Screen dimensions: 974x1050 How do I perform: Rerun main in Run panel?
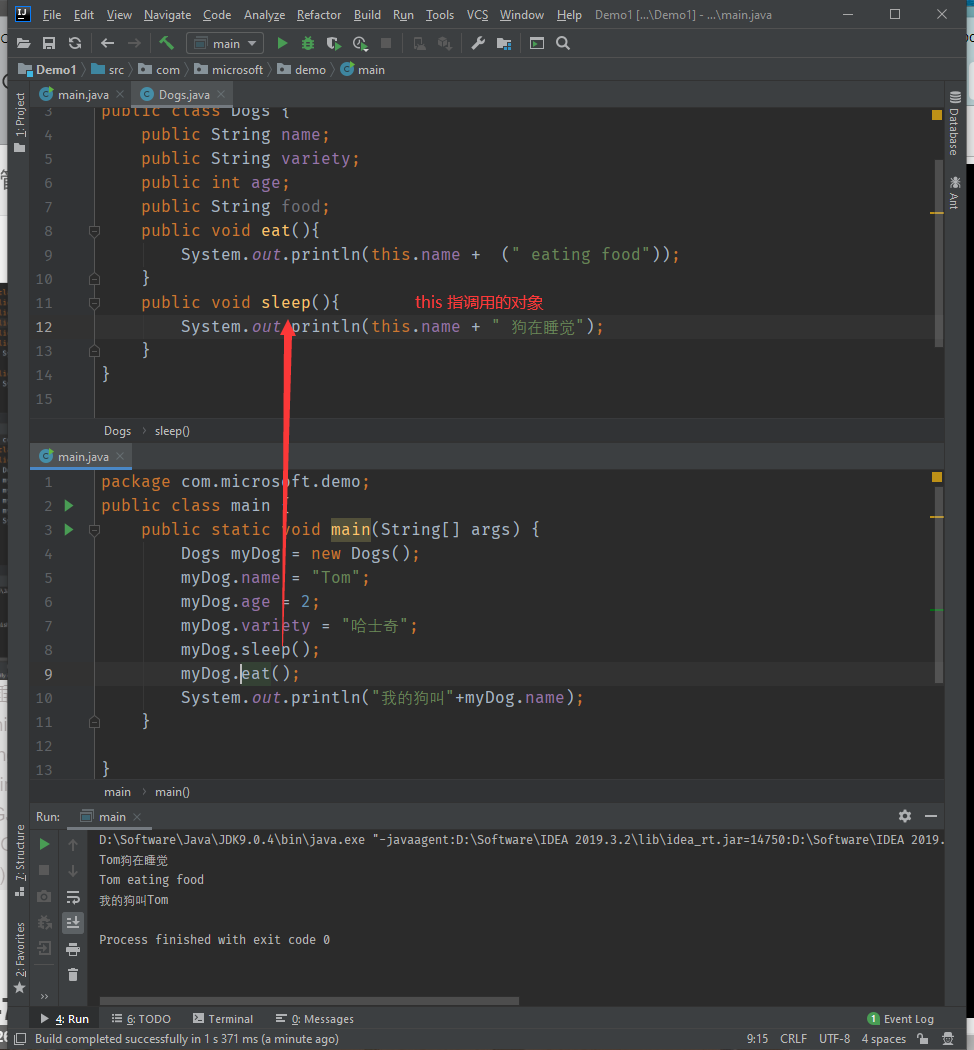pos(44,844)
